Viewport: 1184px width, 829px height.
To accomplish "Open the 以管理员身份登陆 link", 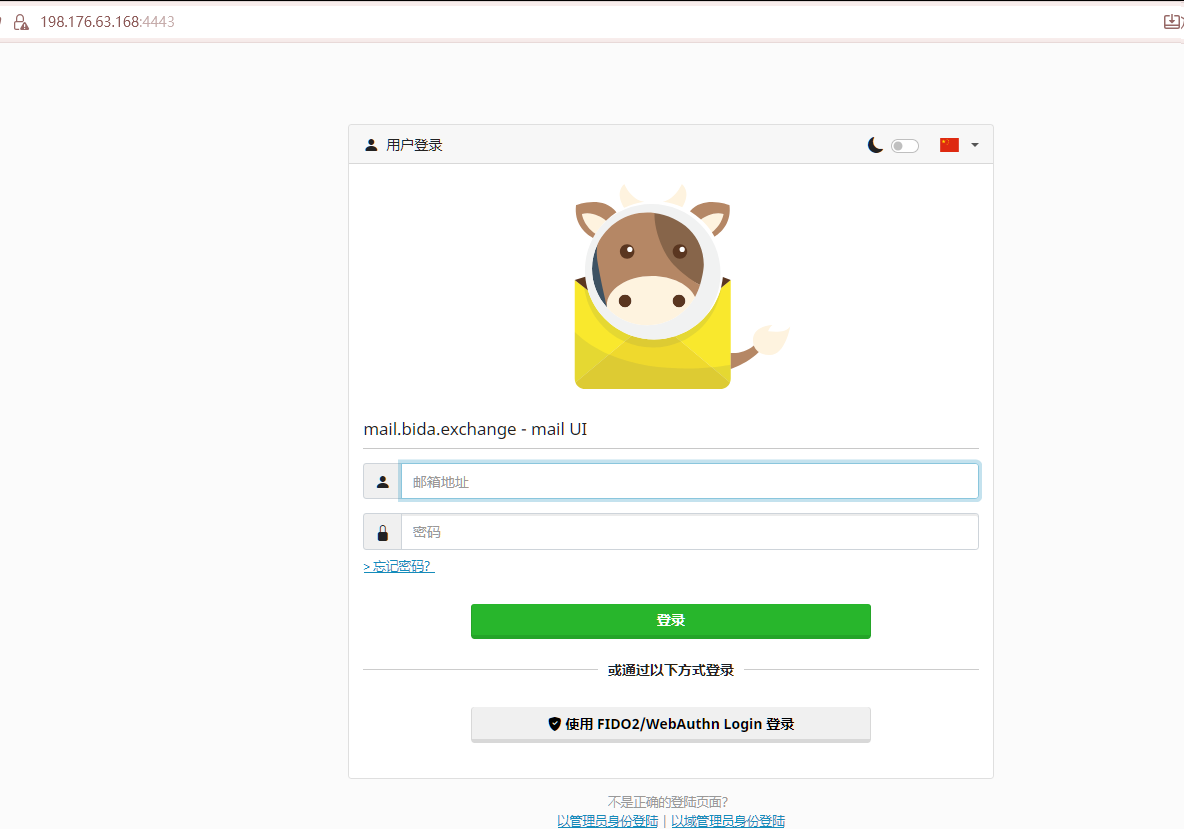I will [607, 821].
